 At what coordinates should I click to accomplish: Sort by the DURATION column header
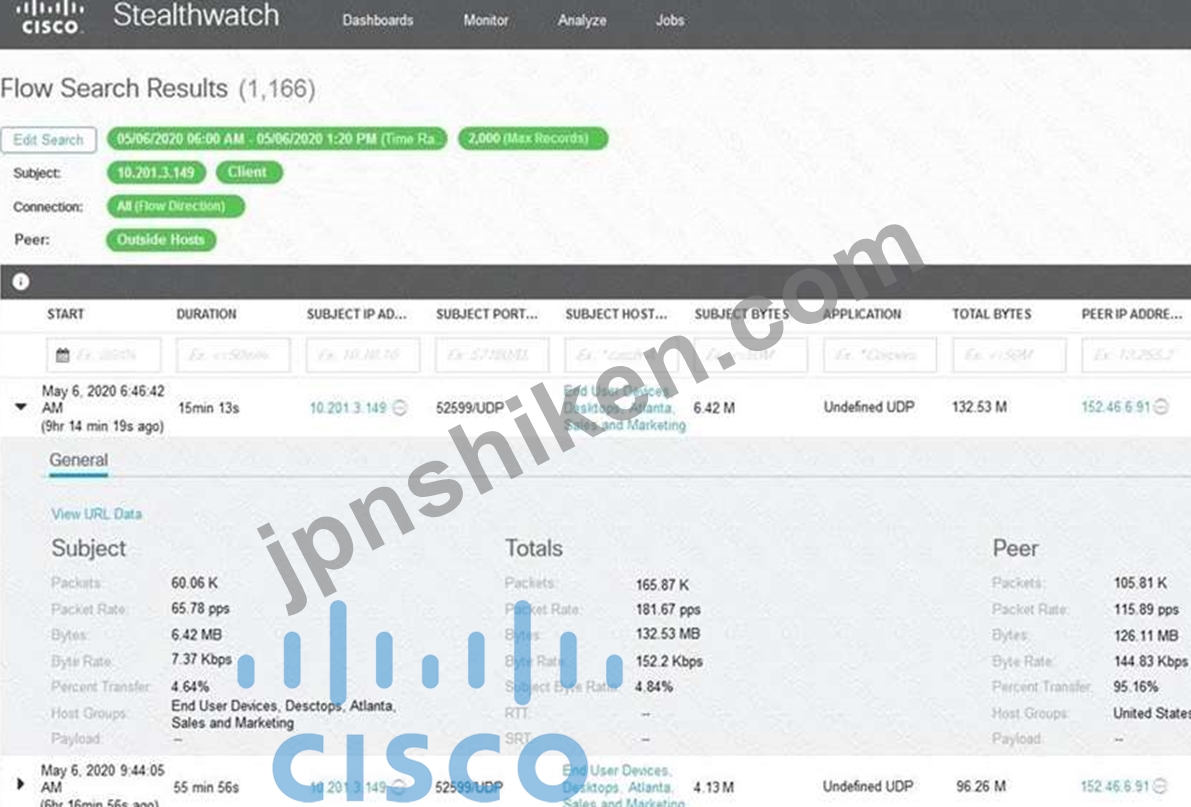click(x=206, y=315)
